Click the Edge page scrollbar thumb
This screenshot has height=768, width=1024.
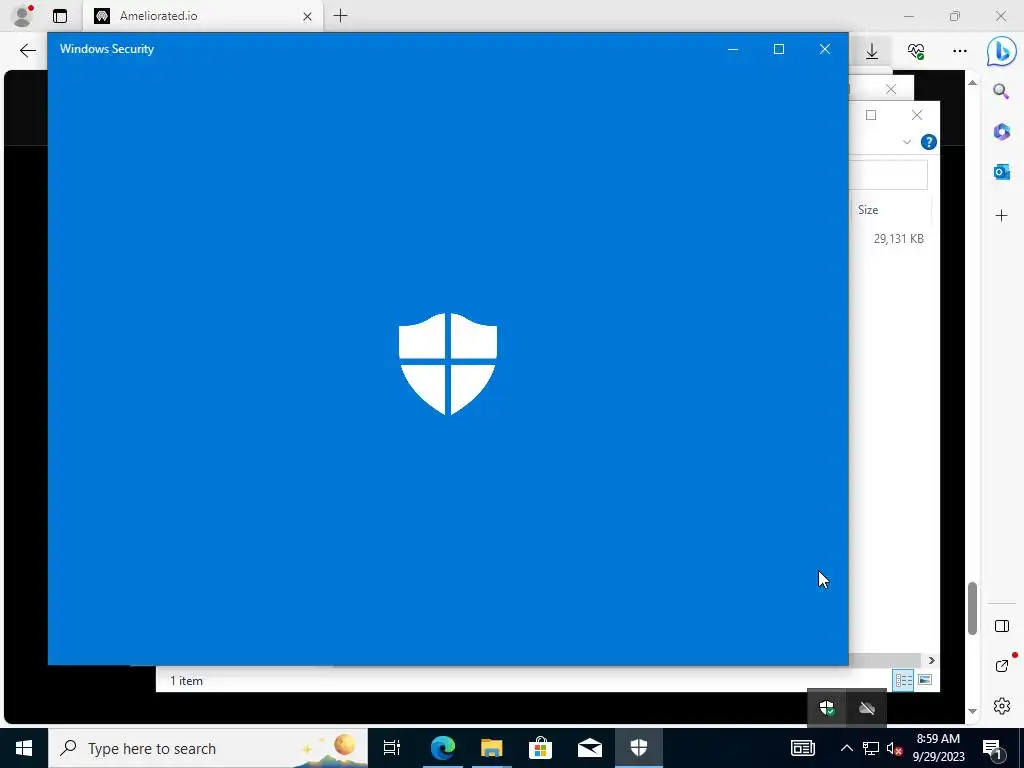(x=972, y=608)
